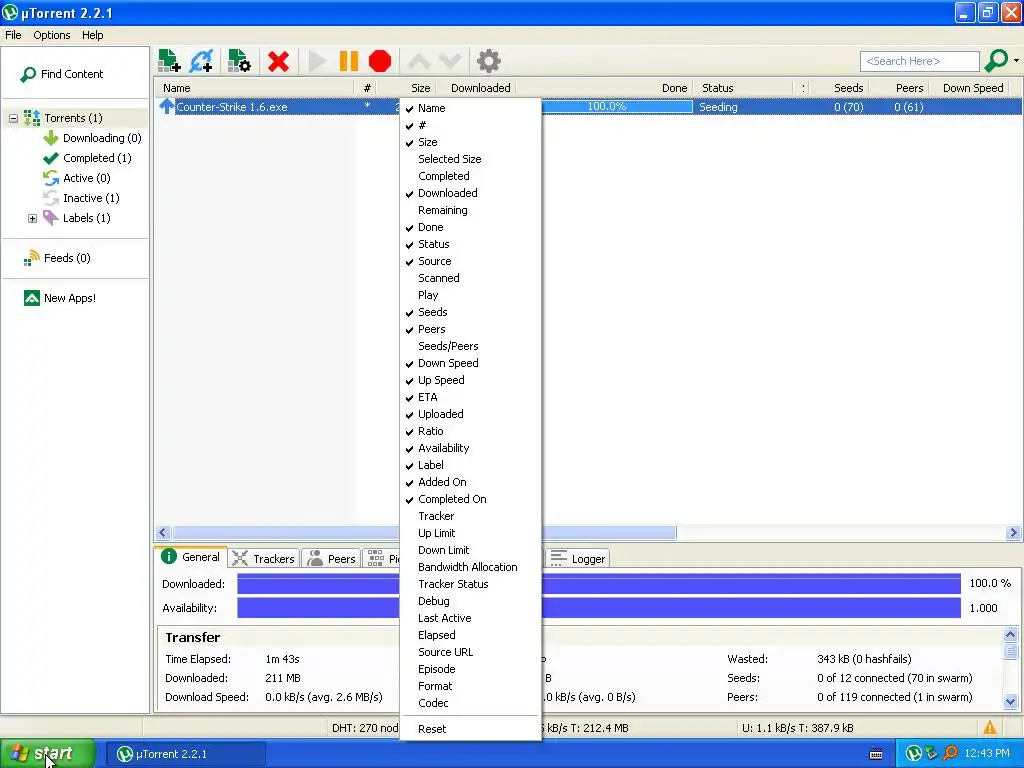Pause the torrent with the orange pause icon

click(349, 61)
